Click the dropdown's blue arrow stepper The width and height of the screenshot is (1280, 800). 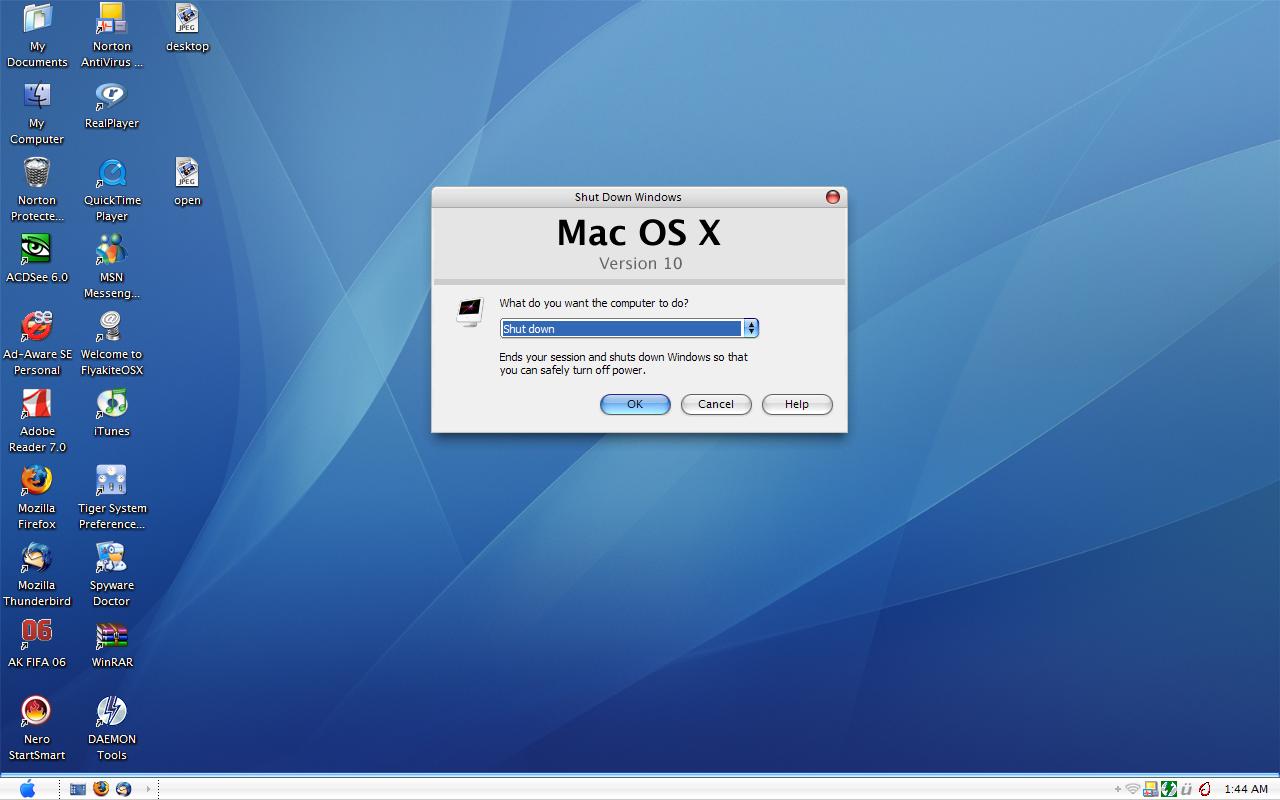click(751, 328)
